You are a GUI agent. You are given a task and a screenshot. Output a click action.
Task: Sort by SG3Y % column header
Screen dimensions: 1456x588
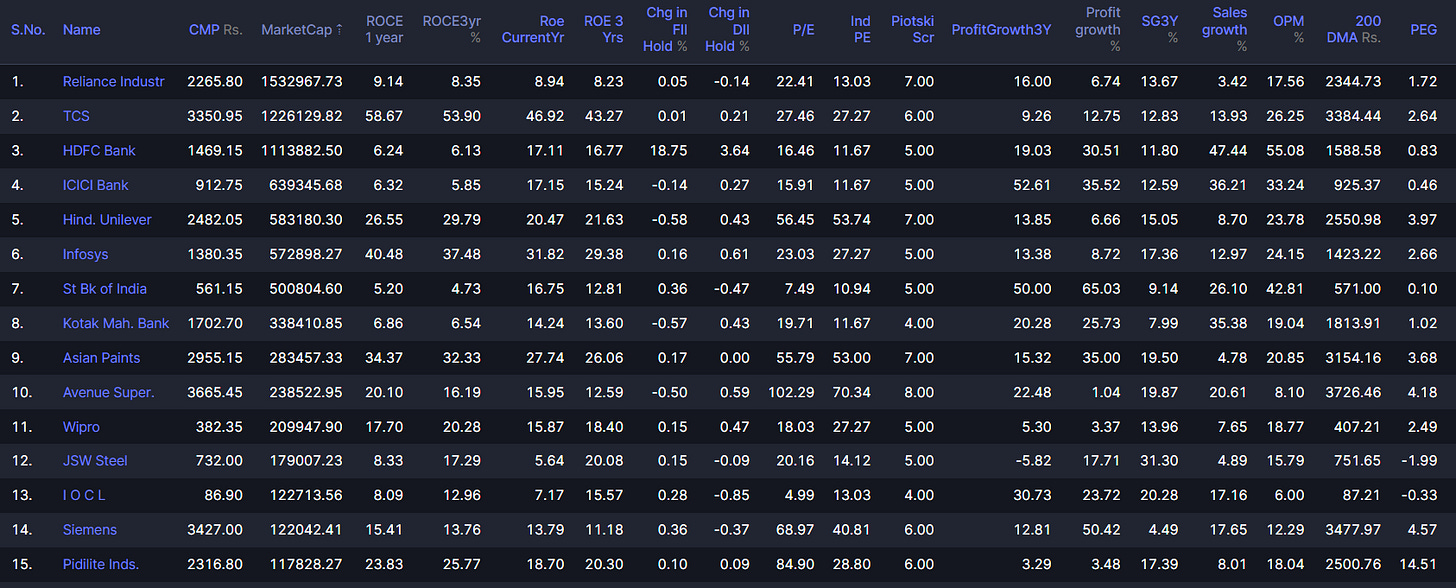1160,30
